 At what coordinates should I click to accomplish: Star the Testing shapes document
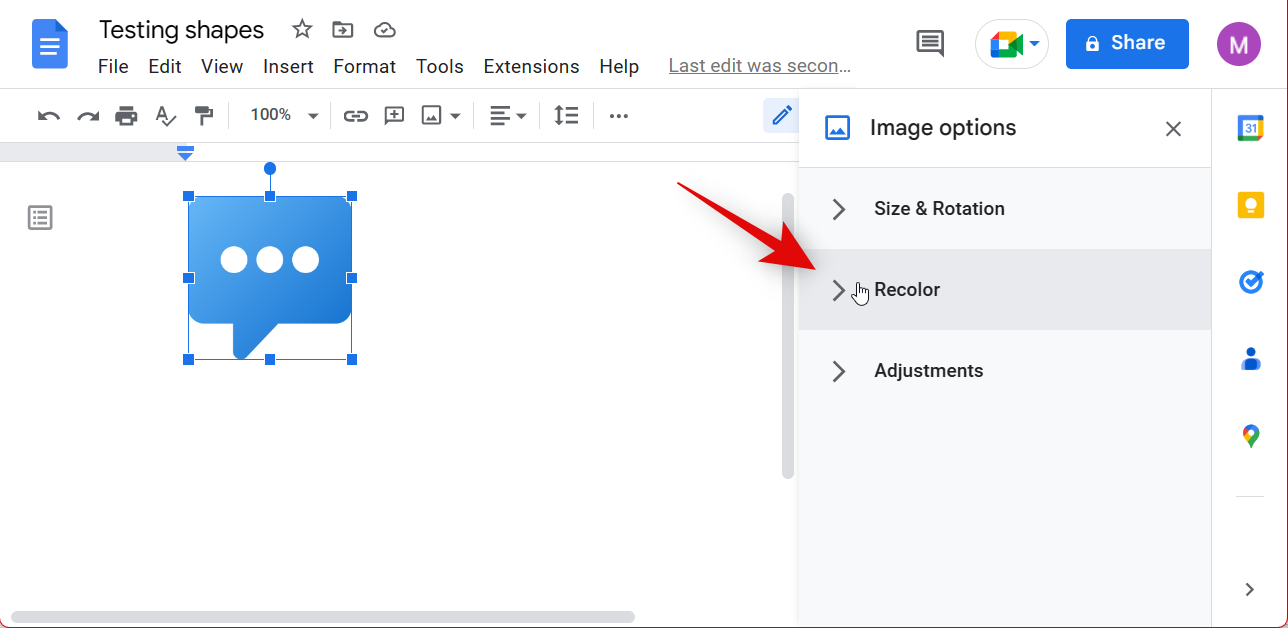(x=302, y=29)
